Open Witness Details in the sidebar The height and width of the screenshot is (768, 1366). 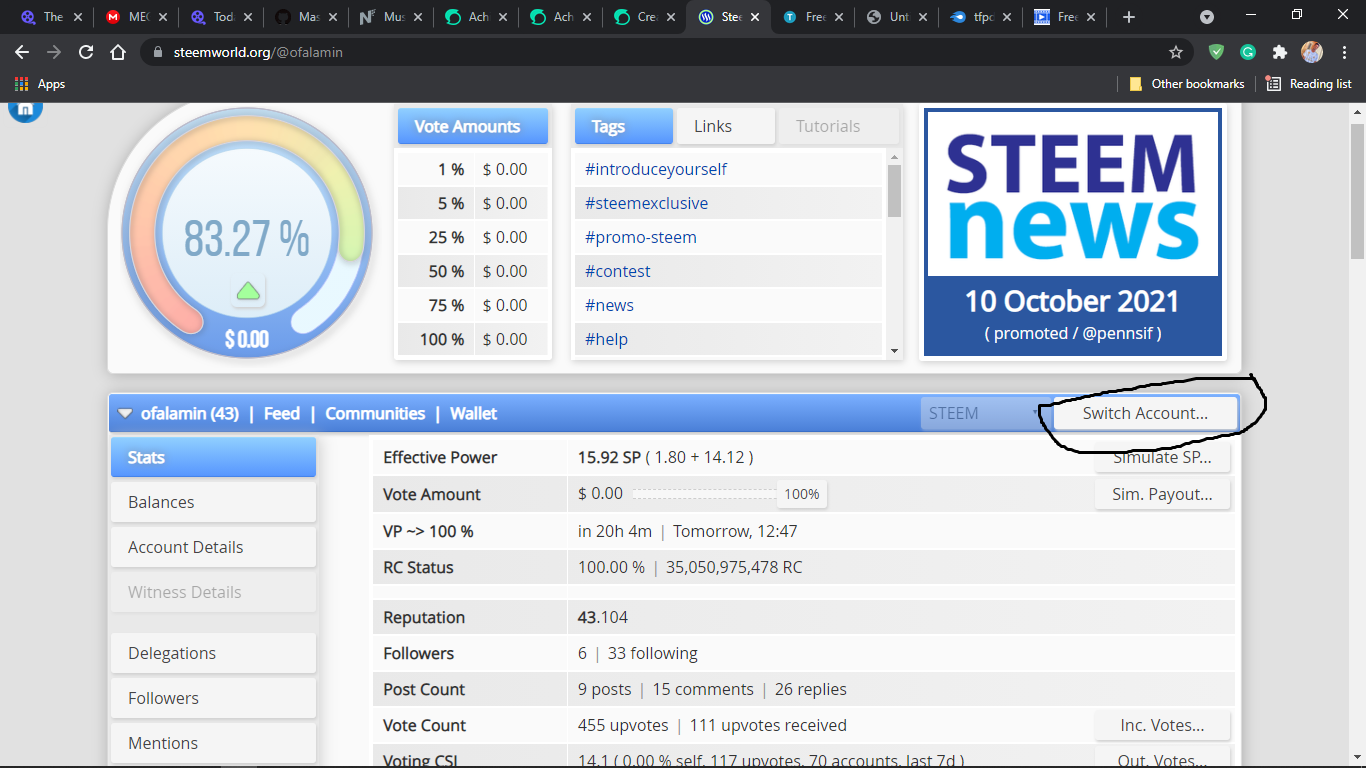[213, 592]
